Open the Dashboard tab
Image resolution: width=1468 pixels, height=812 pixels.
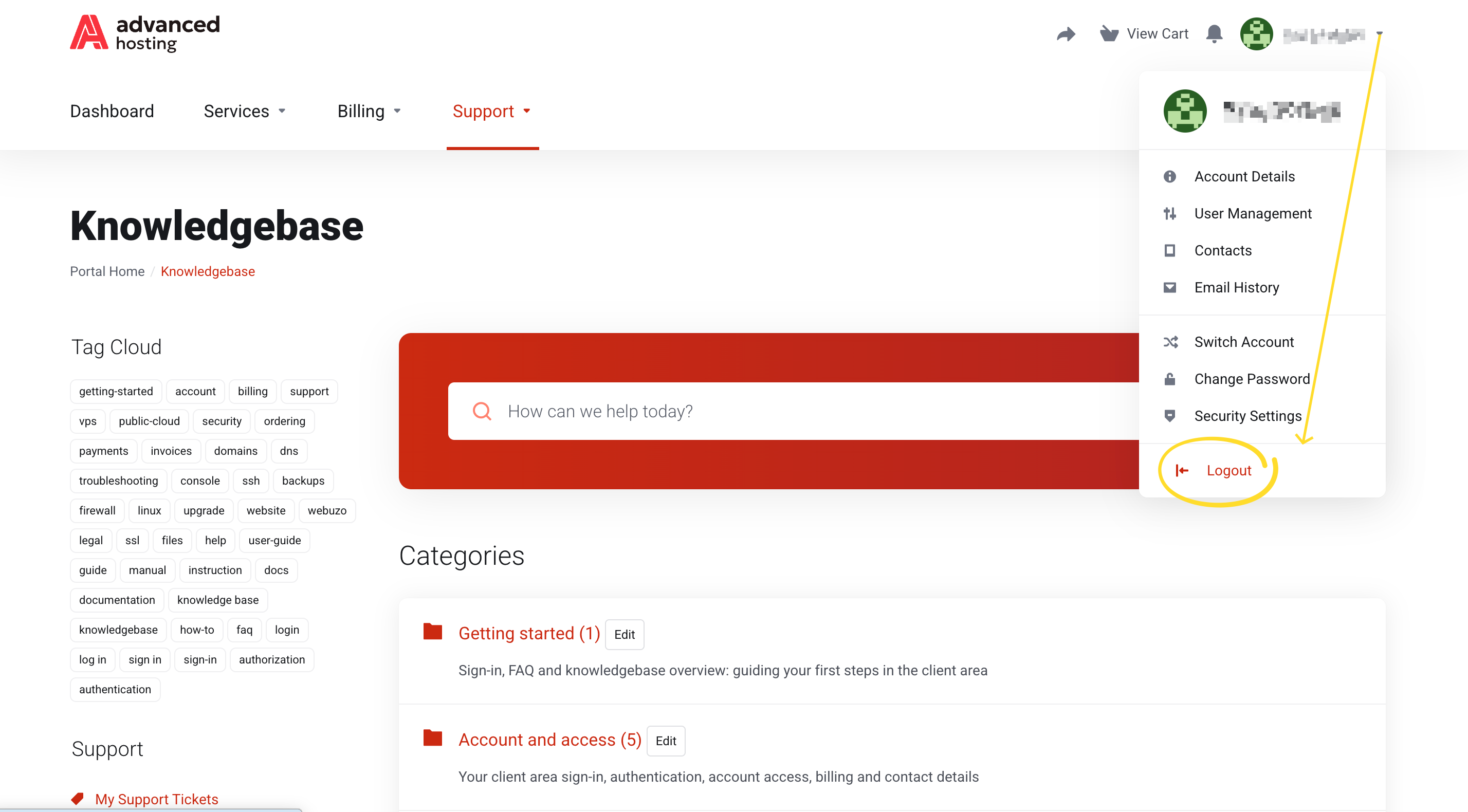coord(112,111)
